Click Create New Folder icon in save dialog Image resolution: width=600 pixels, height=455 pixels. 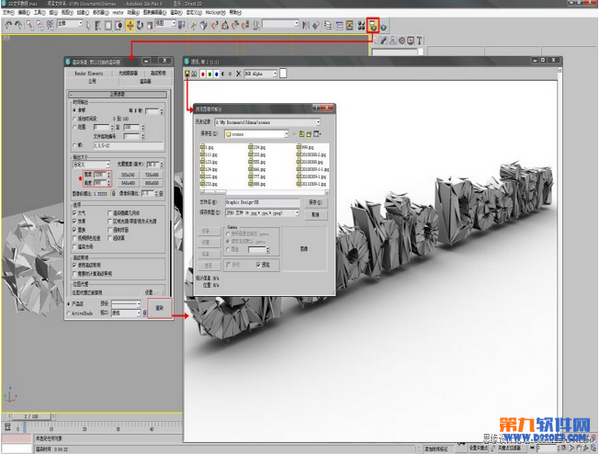tap(308, 134)
